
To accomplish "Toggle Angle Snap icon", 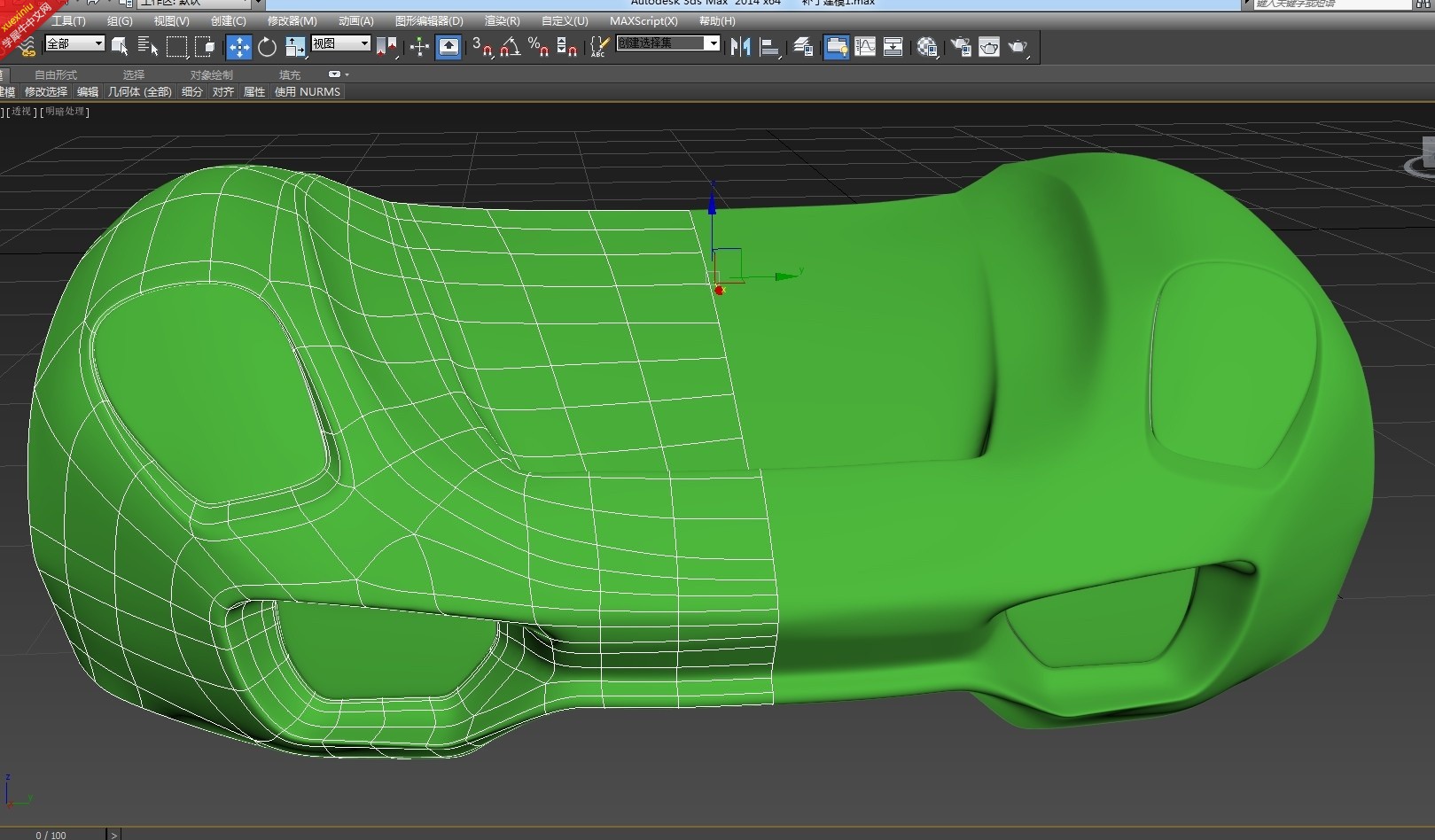I will (x=511, y=47).
